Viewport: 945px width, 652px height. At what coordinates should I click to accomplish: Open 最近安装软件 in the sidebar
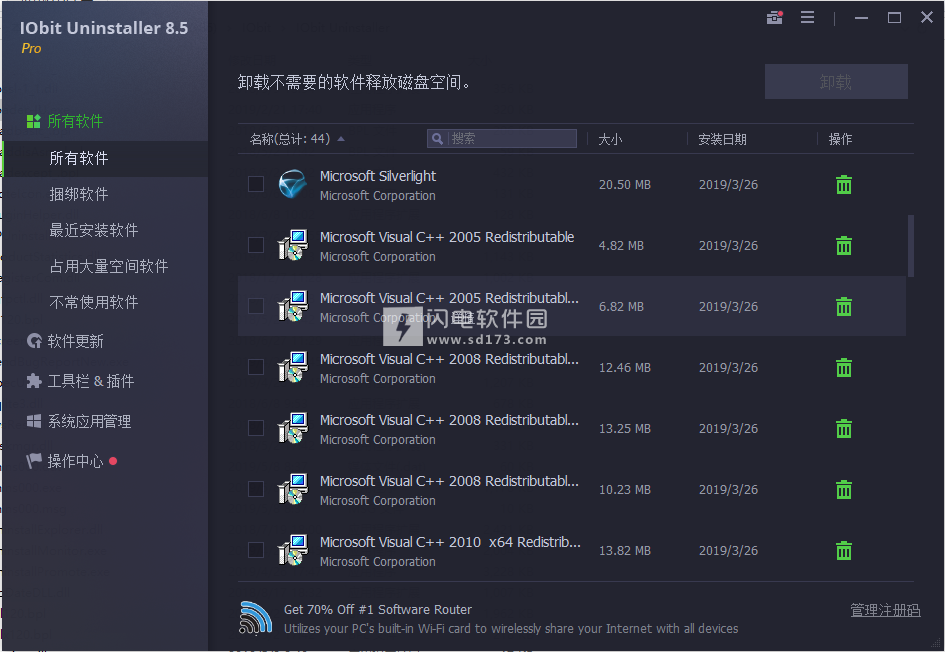[x=93, y=230]
